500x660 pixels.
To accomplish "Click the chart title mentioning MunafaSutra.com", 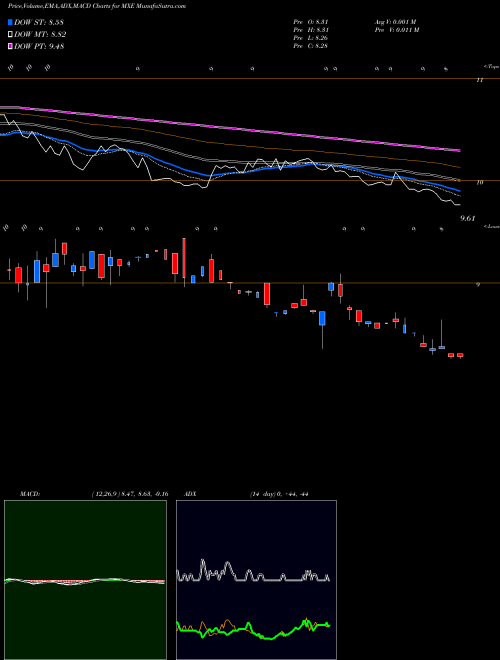I will pos(97,6).
